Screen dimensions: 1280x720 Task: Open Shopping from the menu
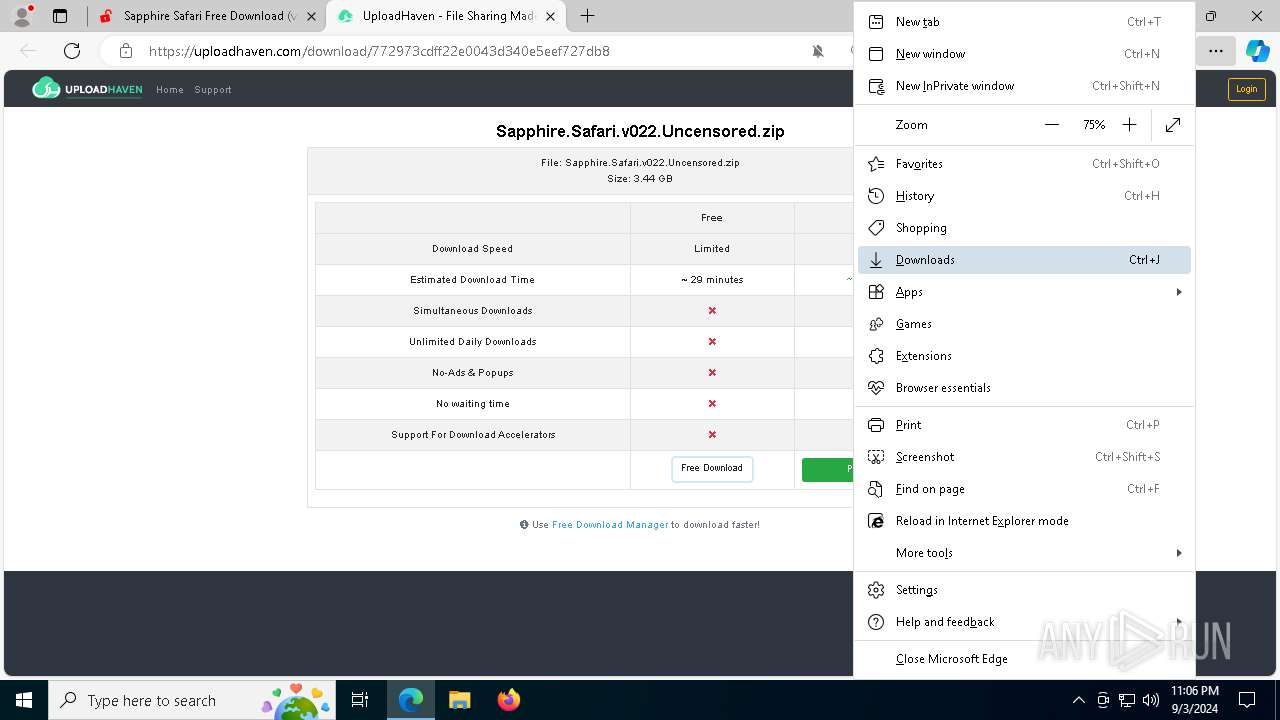pyautogui.click(x=1024, y=228)
